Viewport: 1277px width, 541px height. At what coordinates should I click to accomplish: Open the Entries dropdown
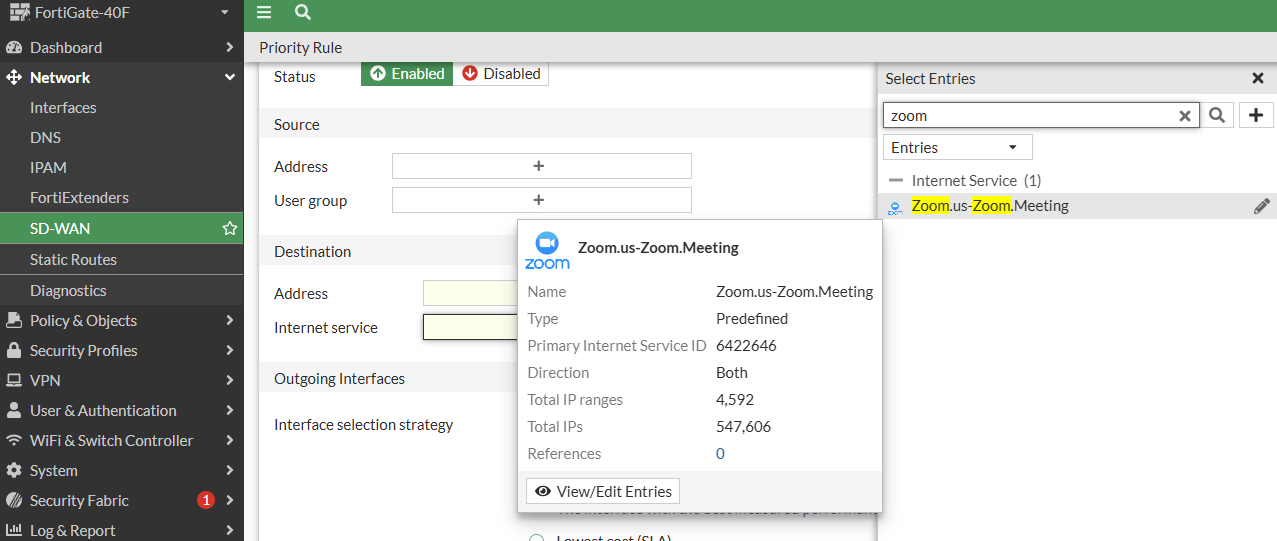pos(957,147)
